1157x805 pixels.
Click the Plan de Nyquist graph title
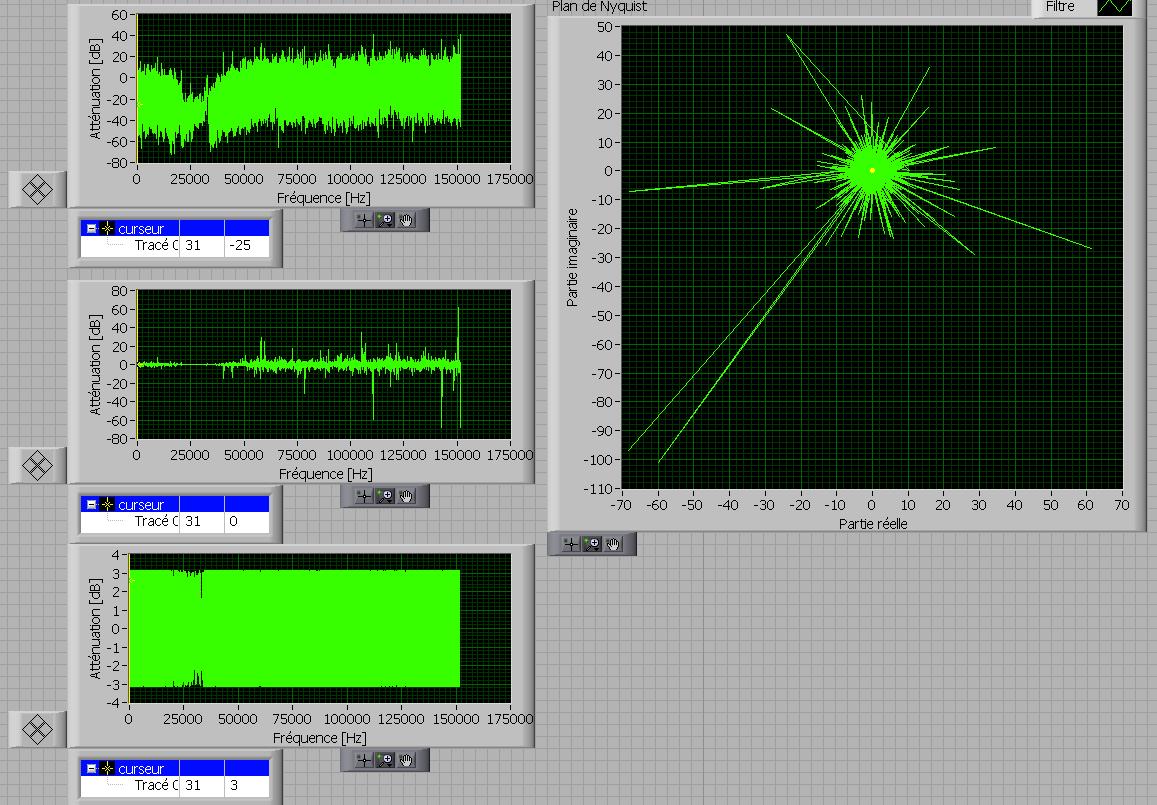click(x=599, y=7)
